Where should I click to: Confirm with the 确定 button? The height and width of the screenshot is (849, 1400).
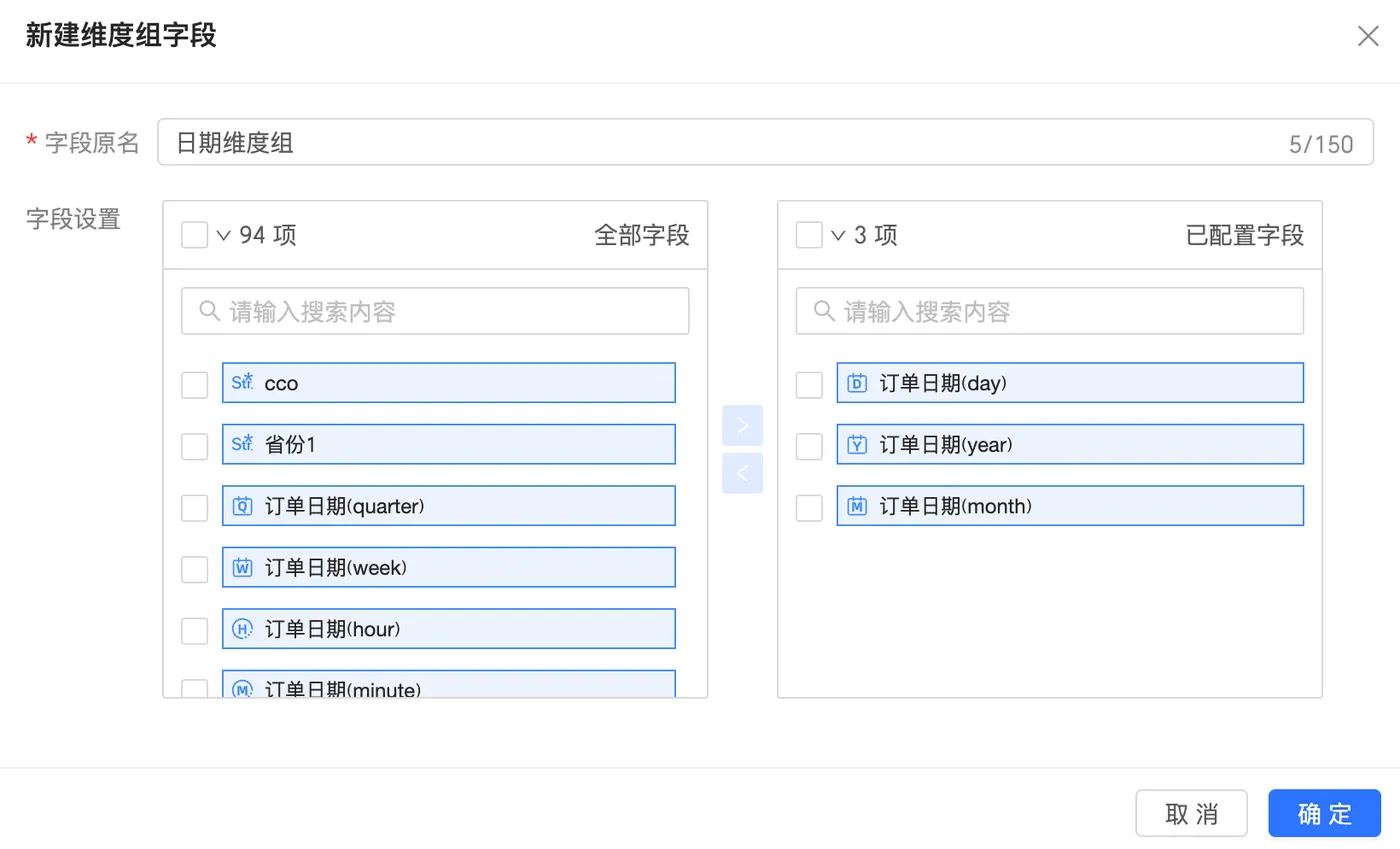tap(1324, 813)
